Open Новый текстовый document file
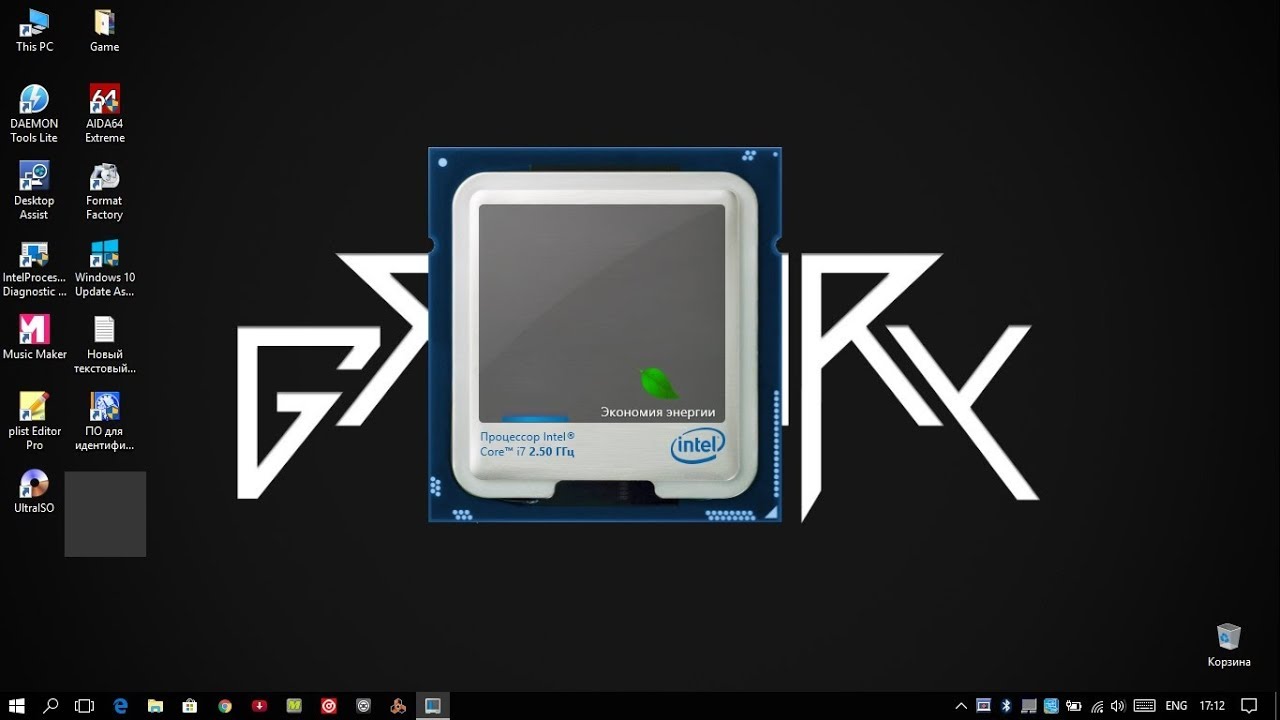 click(104, 344)
